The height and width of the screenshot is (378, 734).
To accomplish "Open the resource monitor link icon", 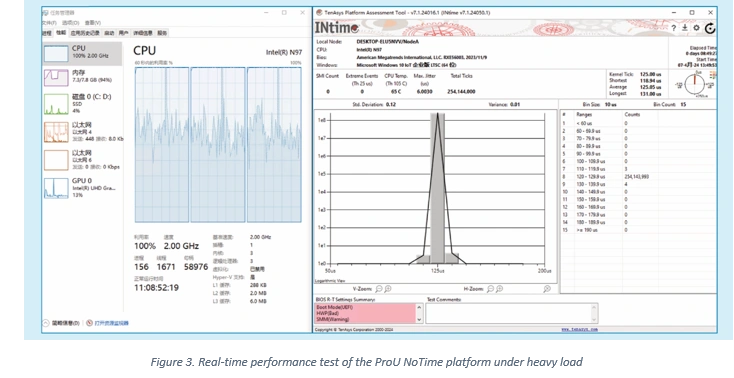I will (x=89, y=323).
